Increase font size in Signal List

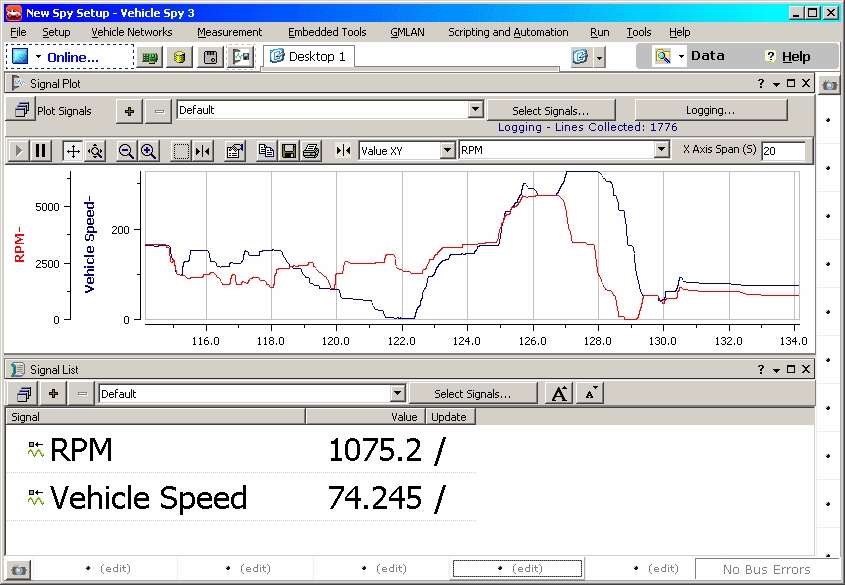pyautogui.click(x=559, y=394)
